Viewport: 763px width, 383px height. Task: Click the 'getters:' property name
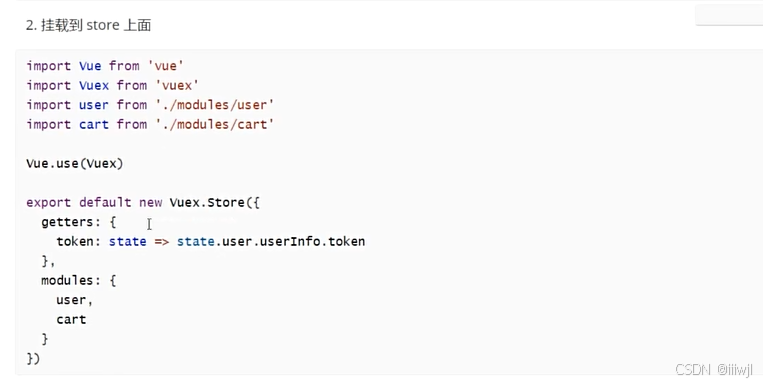[x=71, y=222]
